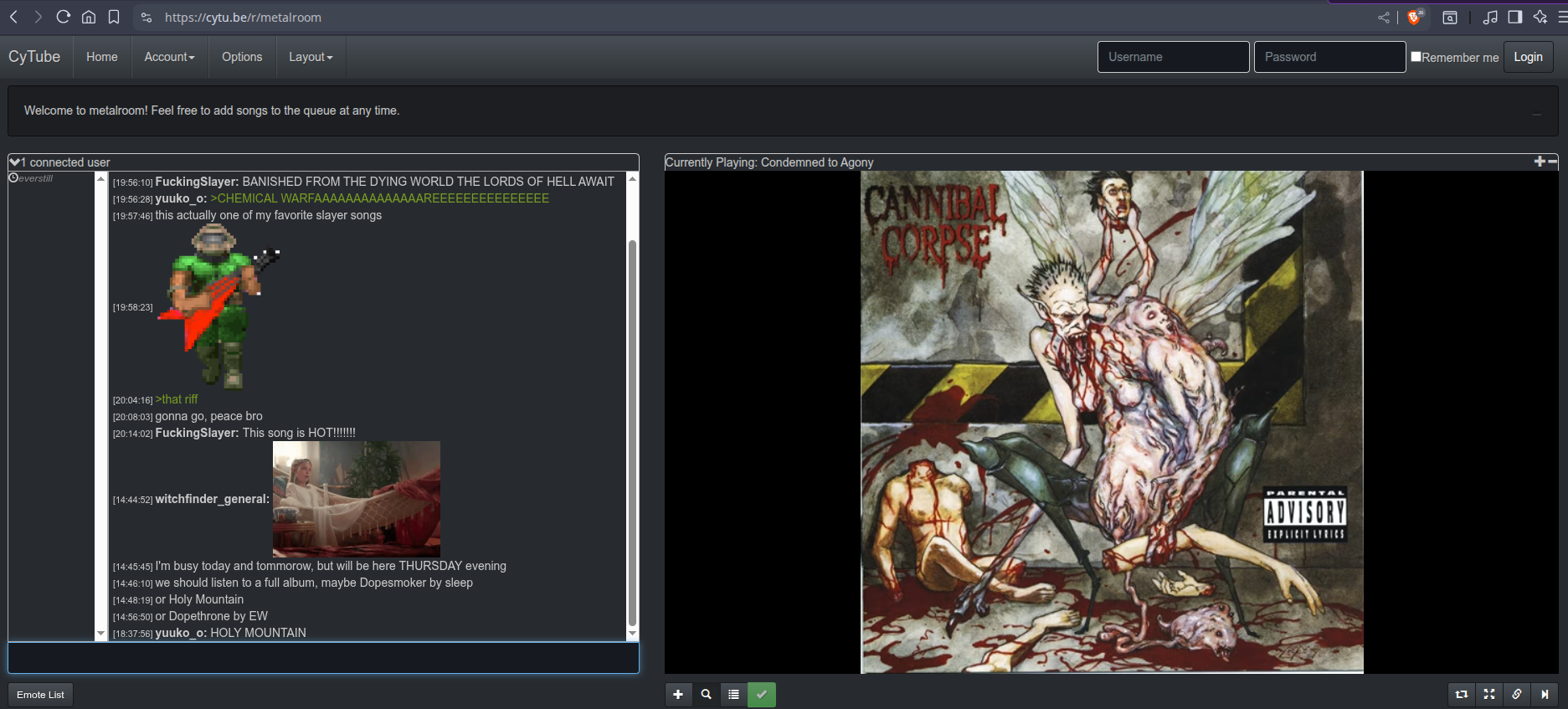
Task: Click the Login button
Action: (x=1528, y=57)
